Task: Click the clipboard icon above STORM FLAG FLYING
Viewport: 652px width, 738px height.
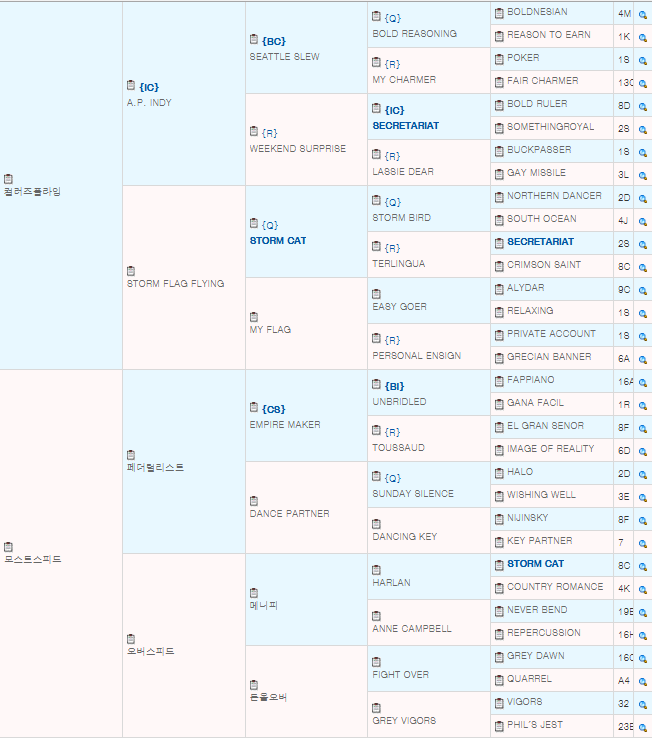Action: tap(131, 271)
